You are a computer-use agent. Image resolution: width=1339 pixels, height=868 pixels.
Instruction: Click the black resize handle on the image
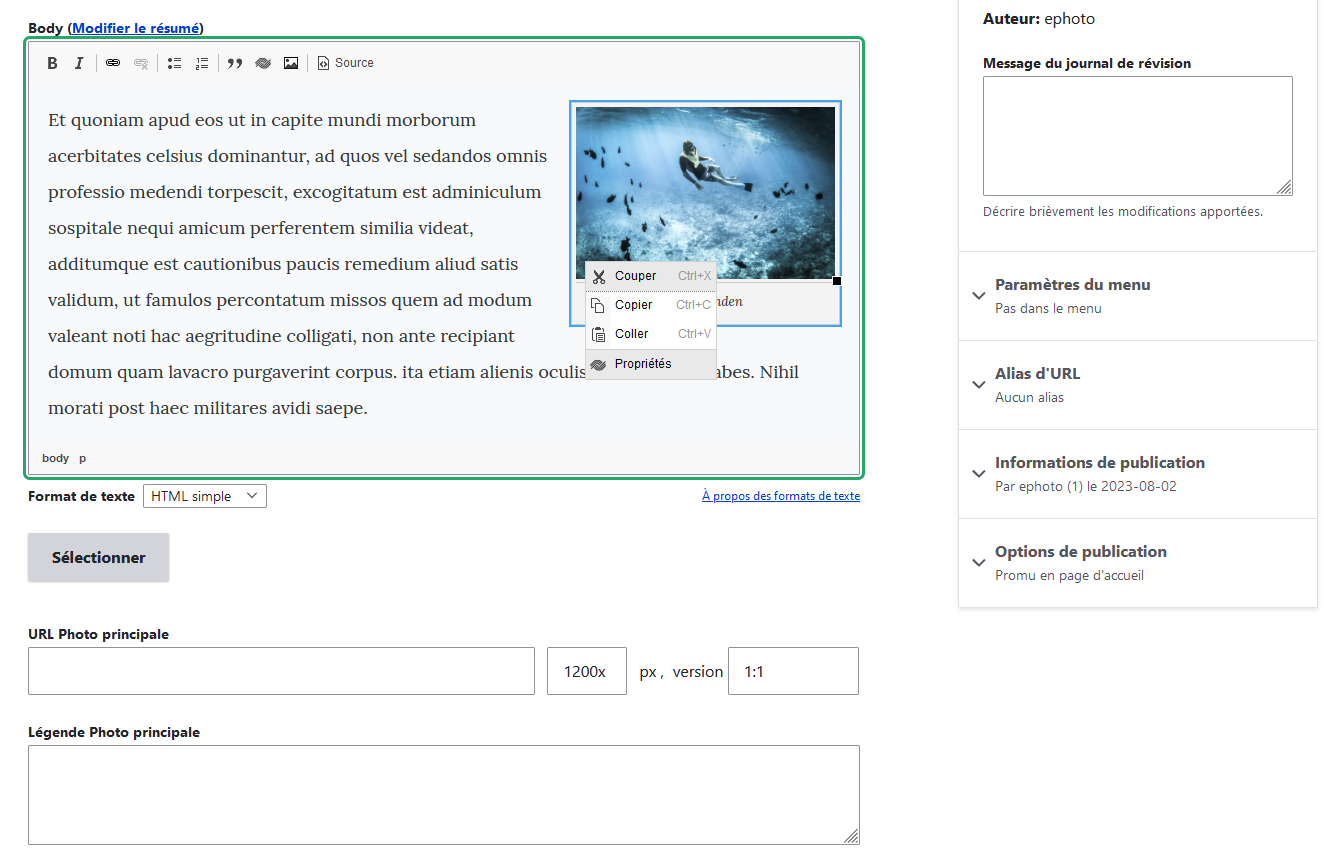pyautogui.click(x=837, y=281)
